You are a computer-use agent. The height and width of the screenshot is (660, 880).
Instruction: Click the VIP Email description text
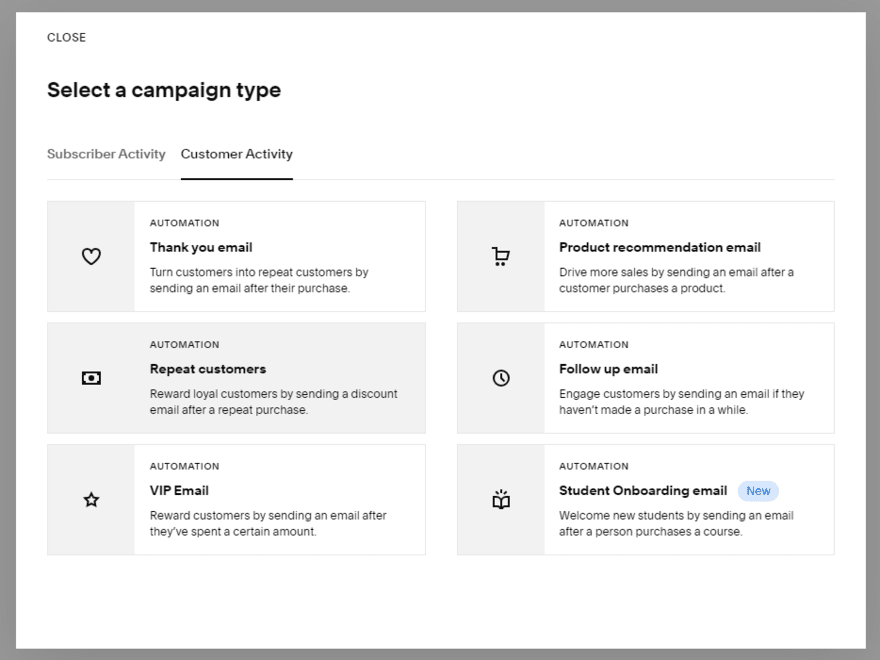270,525
